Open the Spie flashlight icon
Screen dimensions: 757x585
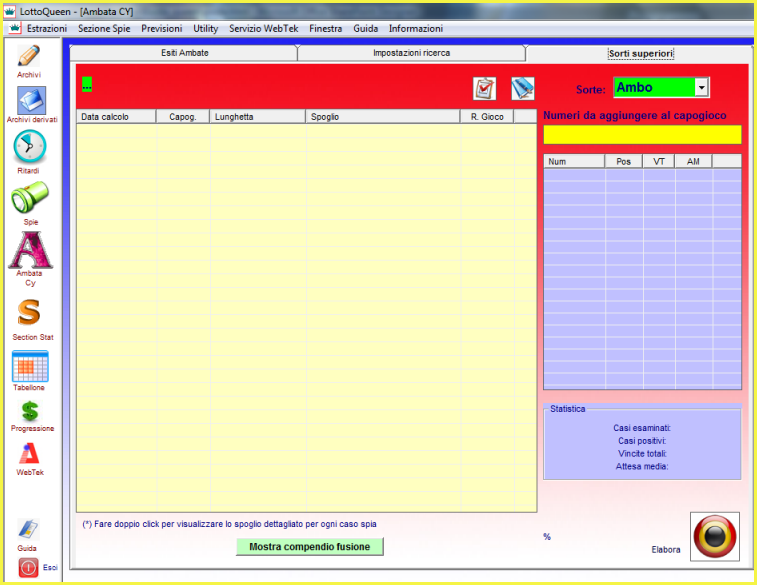30,197
